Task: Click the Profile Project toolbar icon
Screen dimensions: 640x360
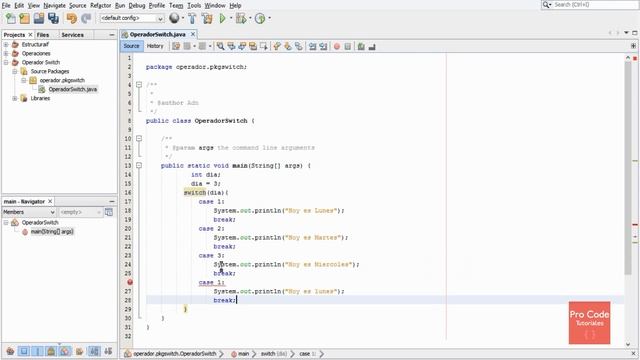Action: pos(260,18)
